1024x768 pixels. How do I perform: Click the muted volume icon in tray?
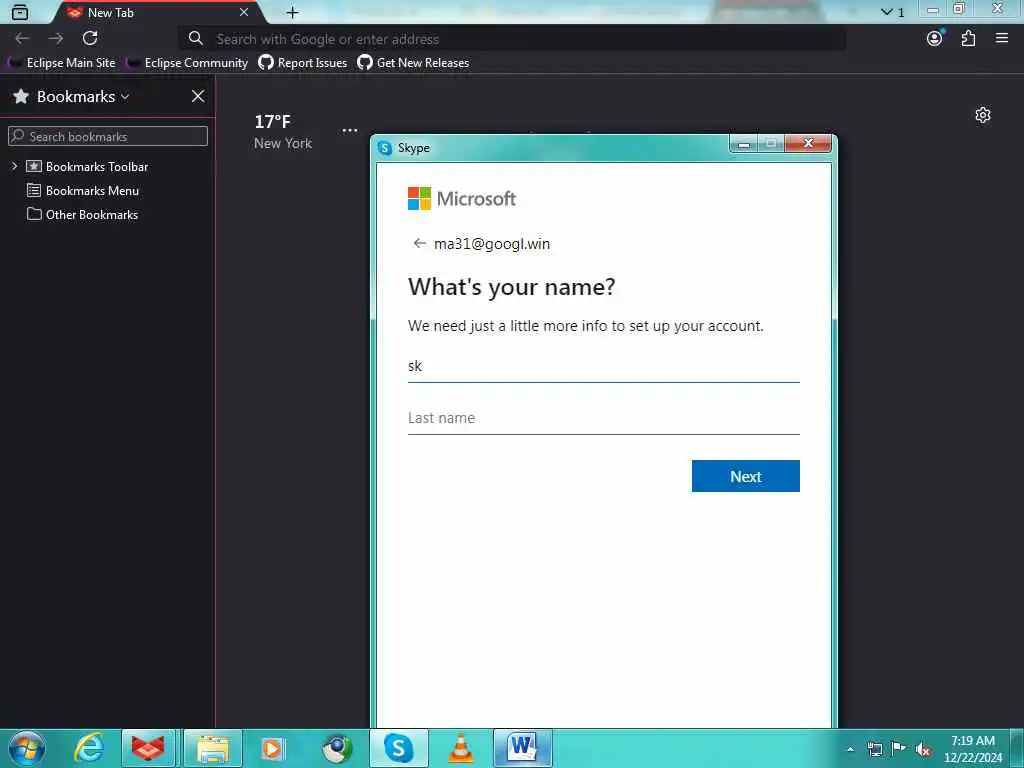point(923,750)
